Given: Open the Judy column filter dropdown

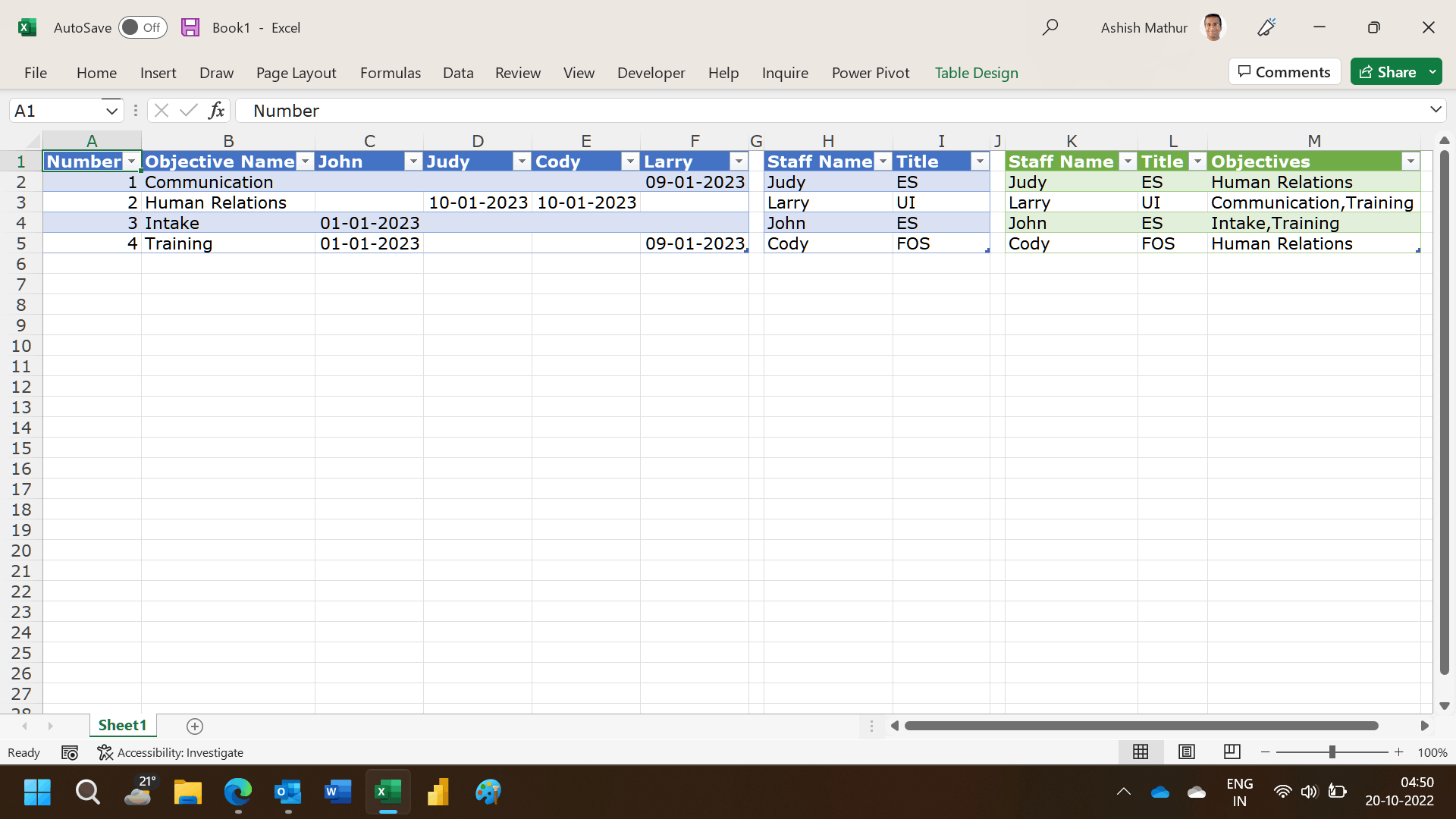Looking at the screenshot, I should point(522,162).
